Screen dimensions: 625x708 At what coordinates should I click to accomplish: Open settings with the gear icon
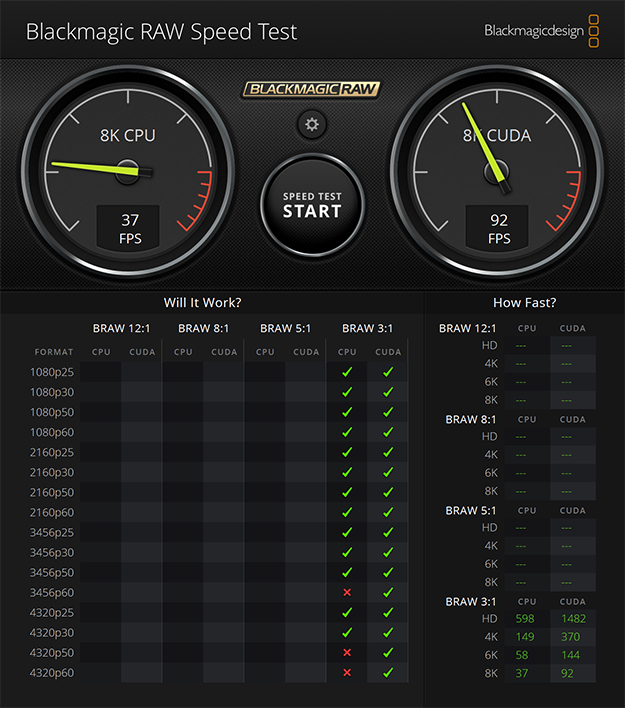click(312, 125)
